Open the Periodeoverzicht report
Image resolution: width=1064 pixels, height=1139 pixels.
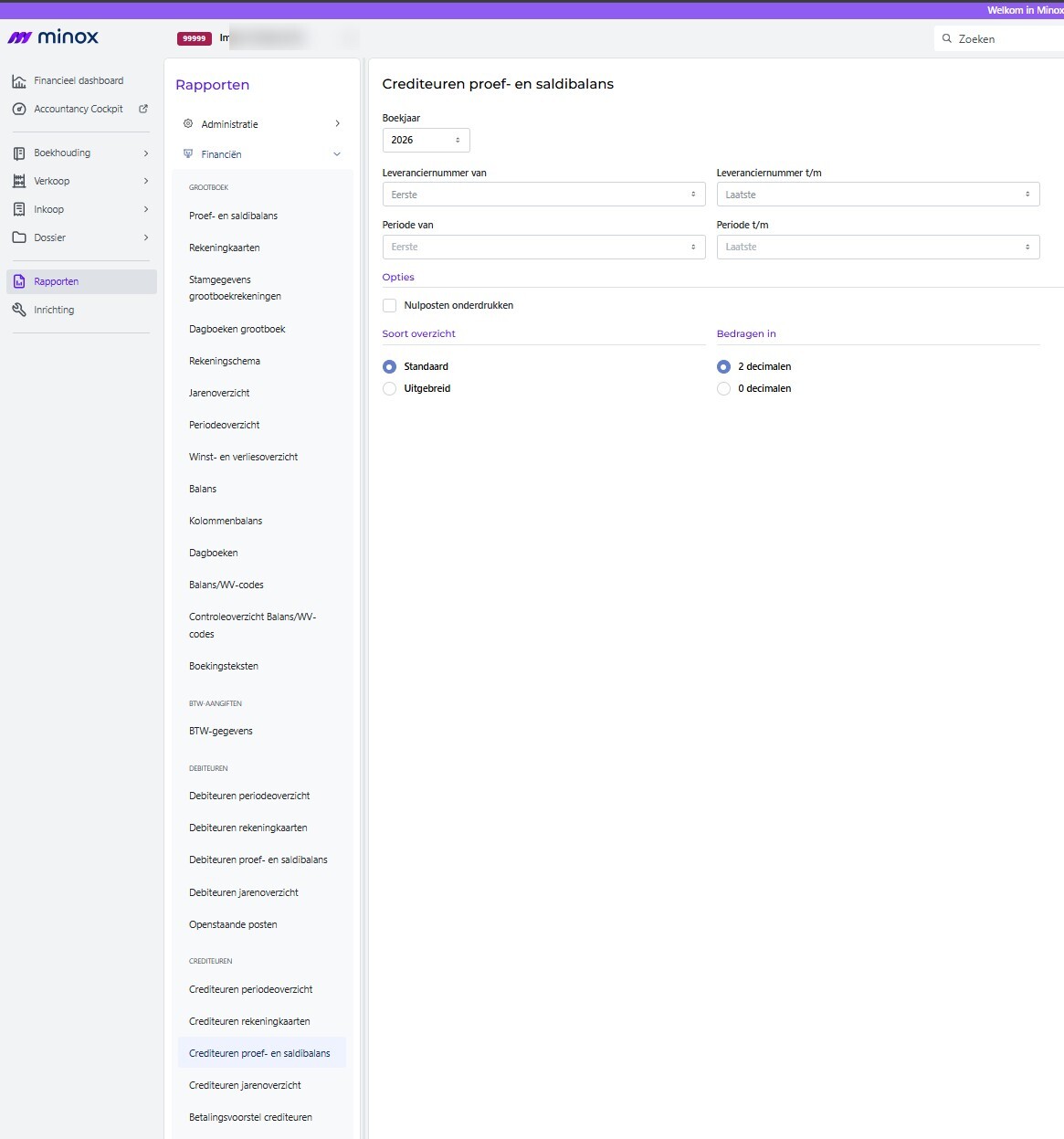[225, 425]
